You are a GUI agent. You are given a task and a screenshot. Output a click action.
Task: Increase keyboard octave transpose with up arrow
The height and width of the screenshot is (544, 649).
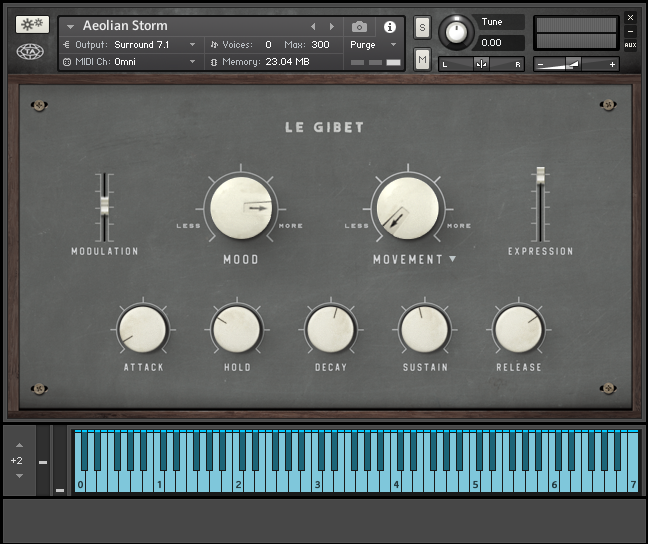[x=18, y=445]
